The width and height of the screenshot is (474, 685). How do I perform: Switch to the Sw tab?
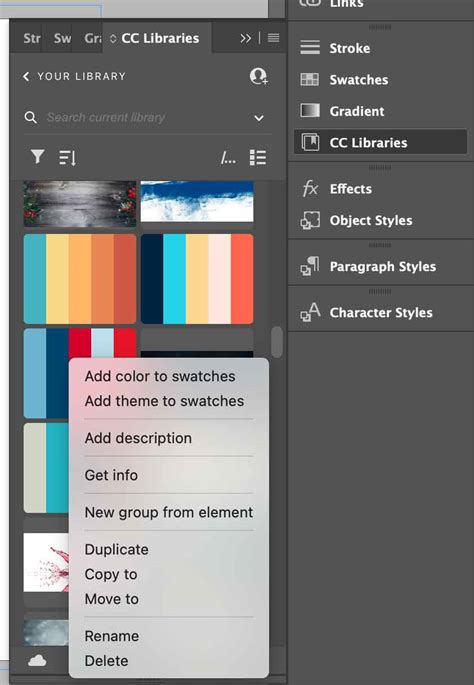click(62, 38)
